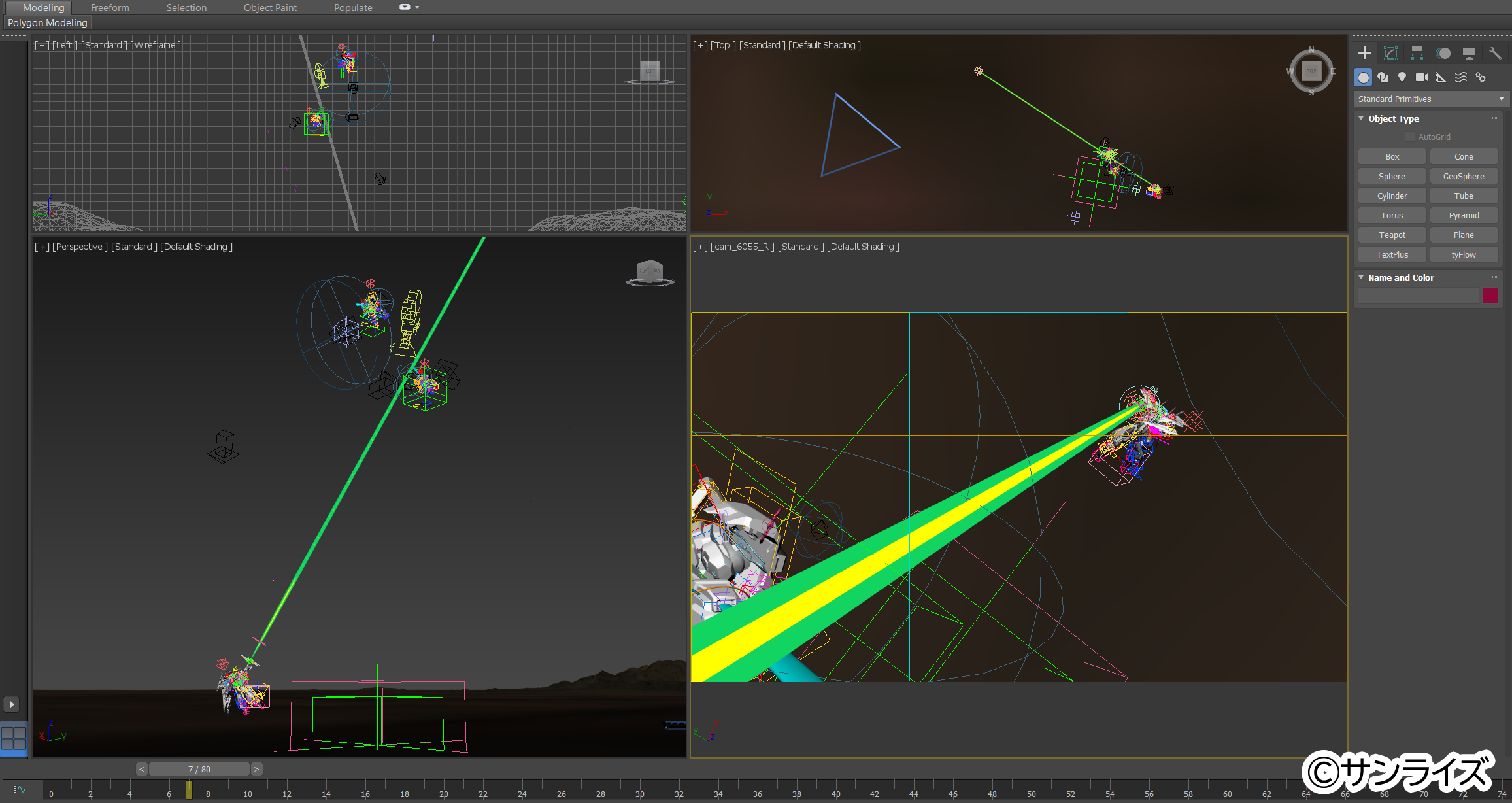Toggle the viewport layout tab button
The height and width of the screenshot is (803, 1512).
[14, 739]
